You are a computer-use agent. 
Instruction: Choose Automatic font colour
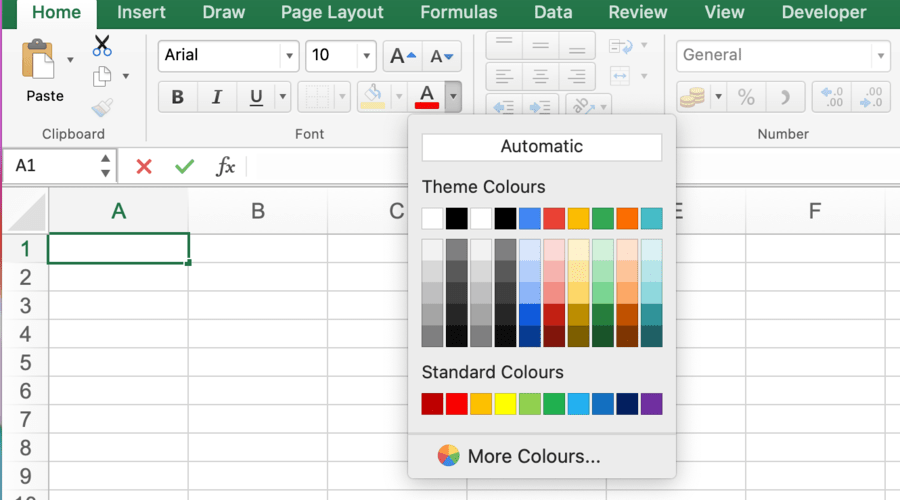click(541, 147)
